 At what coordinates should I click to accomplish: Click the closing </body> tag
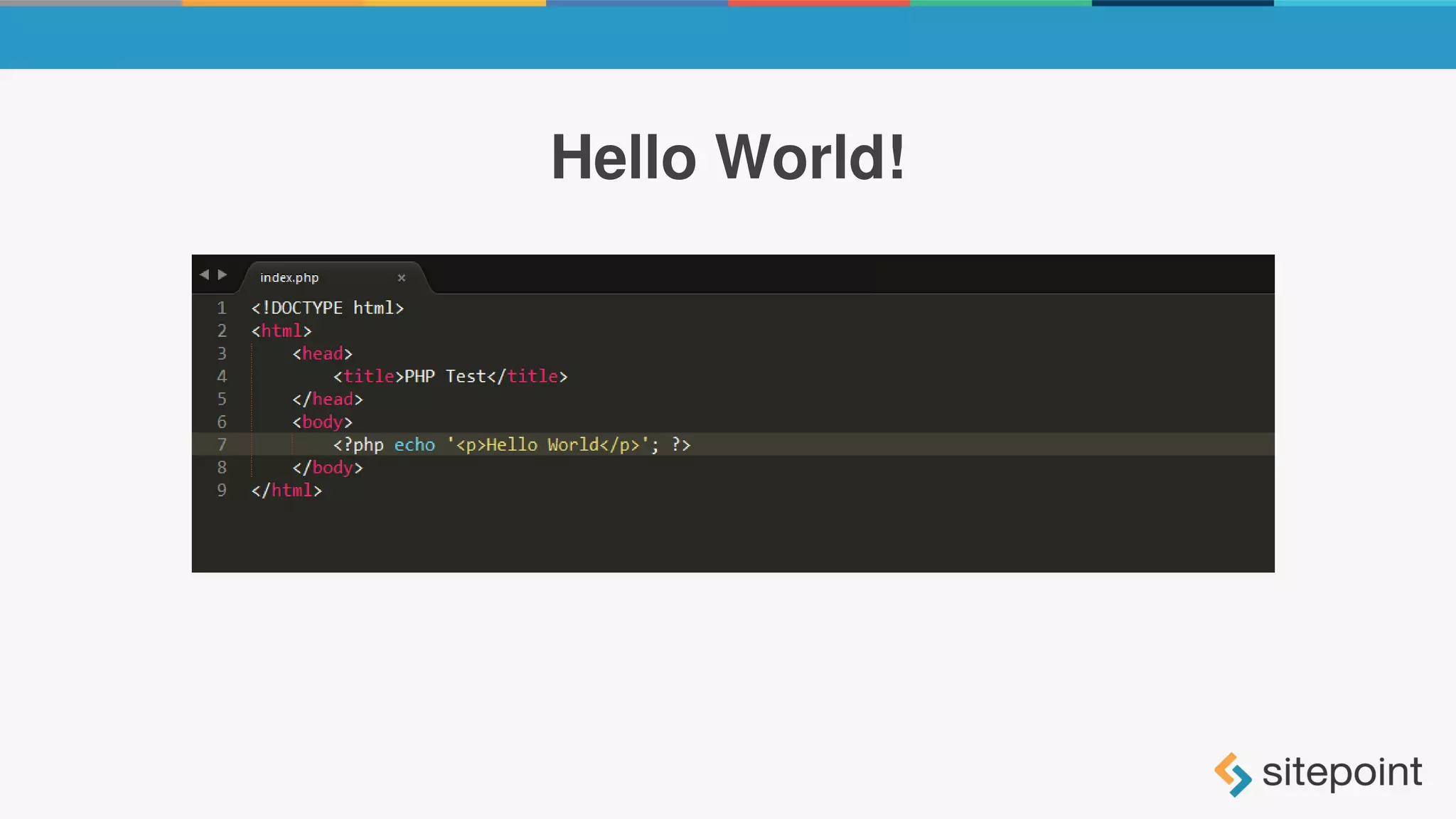(328, 467)
